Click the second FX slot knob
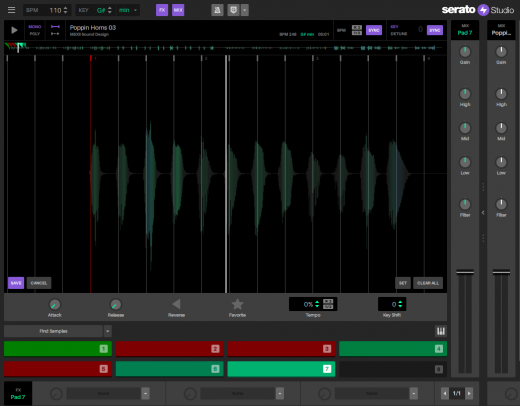This screenshot has width=520, height=406. [190, 394]
